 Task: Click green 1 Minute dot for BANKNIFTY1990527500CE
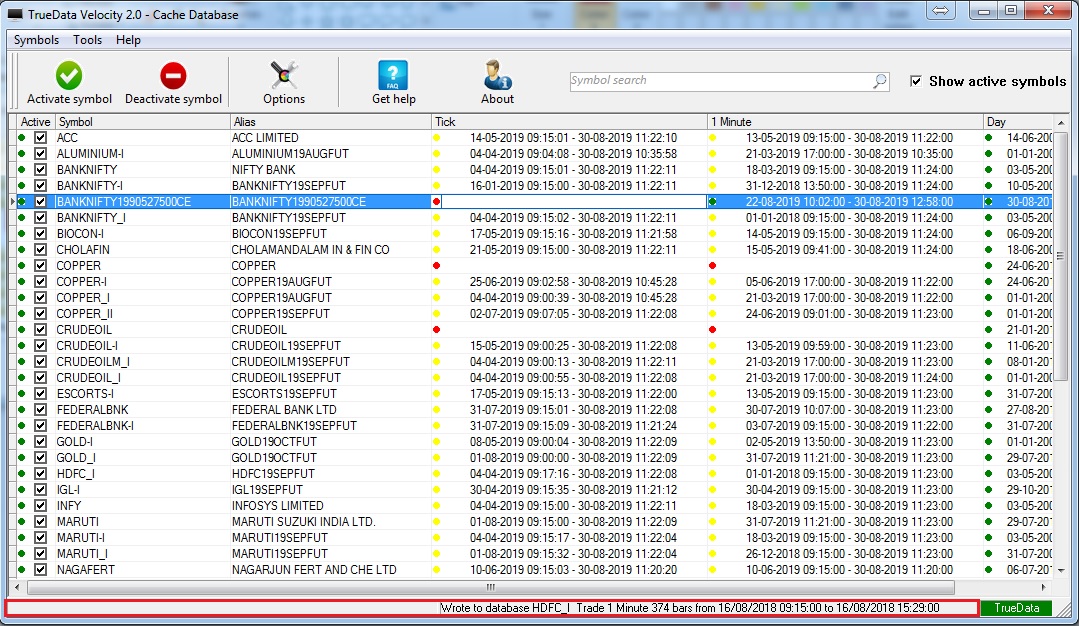[712, 202]
